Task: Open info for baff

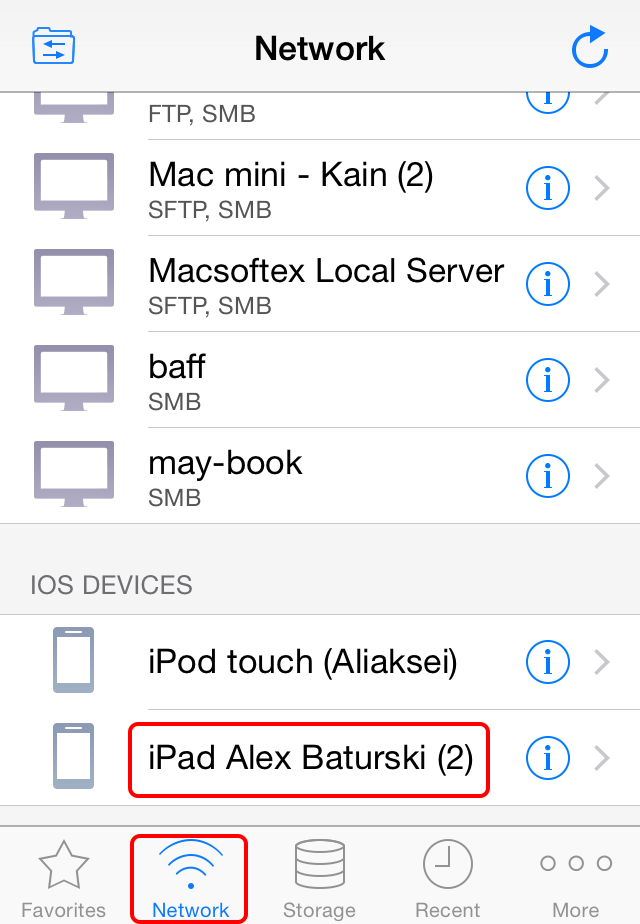Action: click(547, 380)
